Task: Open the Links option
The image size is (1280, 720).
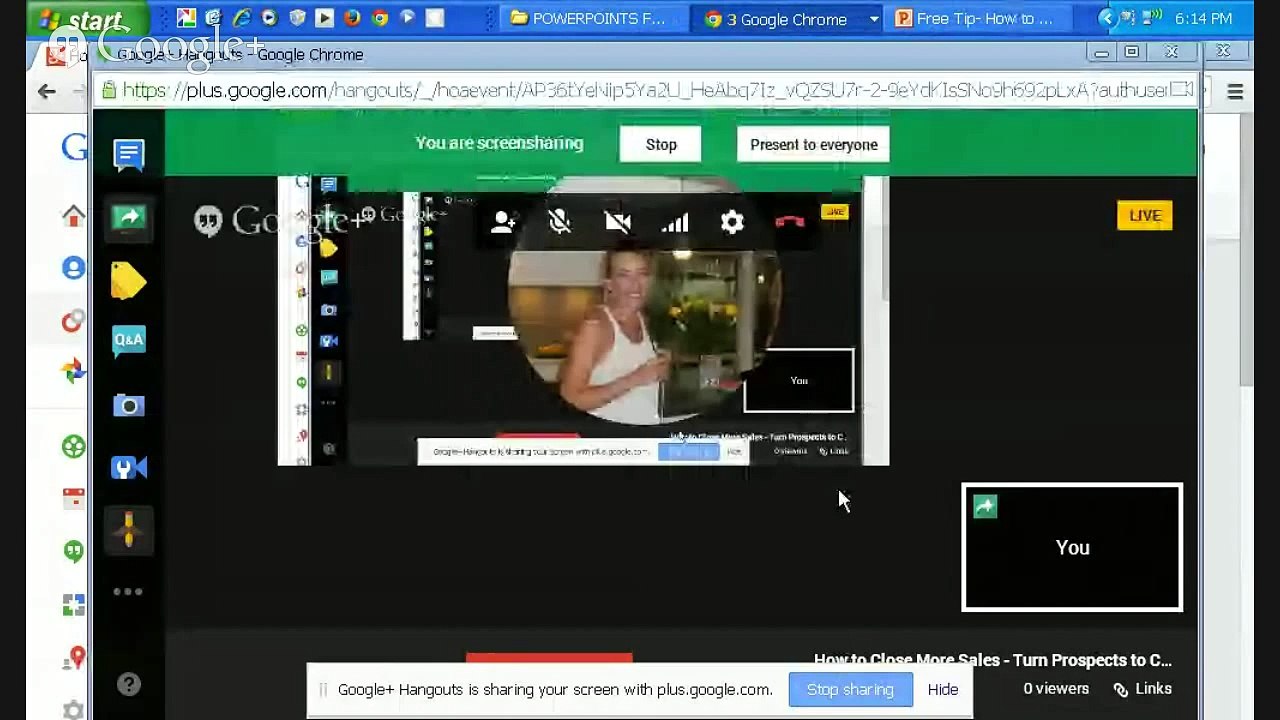Action: point(1143,688)
